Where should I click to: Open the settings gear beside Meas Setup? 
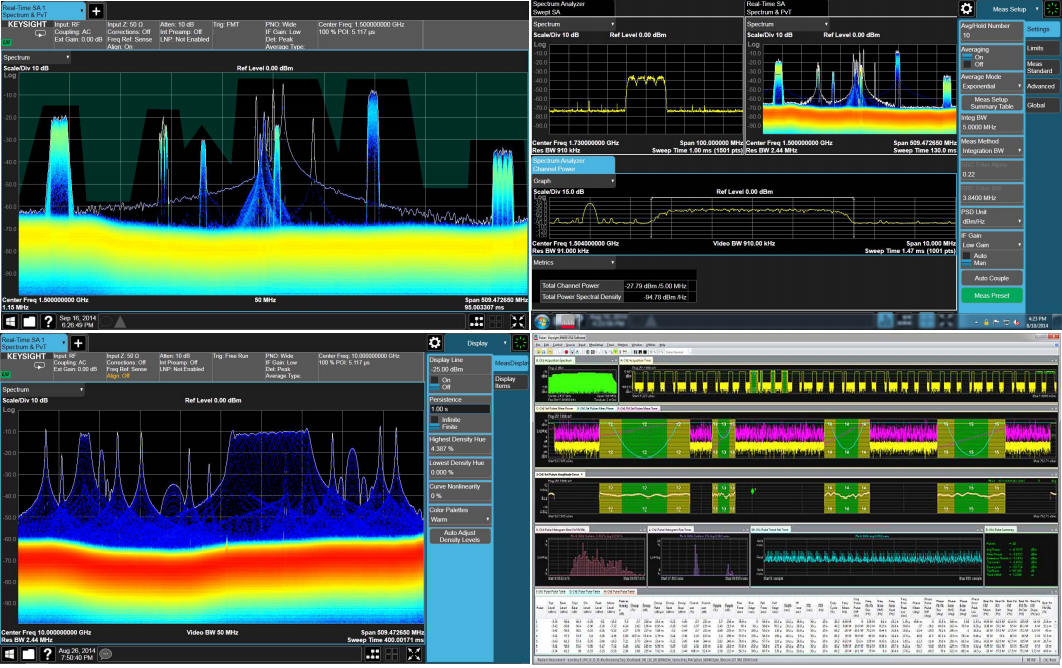click(967, 9)
